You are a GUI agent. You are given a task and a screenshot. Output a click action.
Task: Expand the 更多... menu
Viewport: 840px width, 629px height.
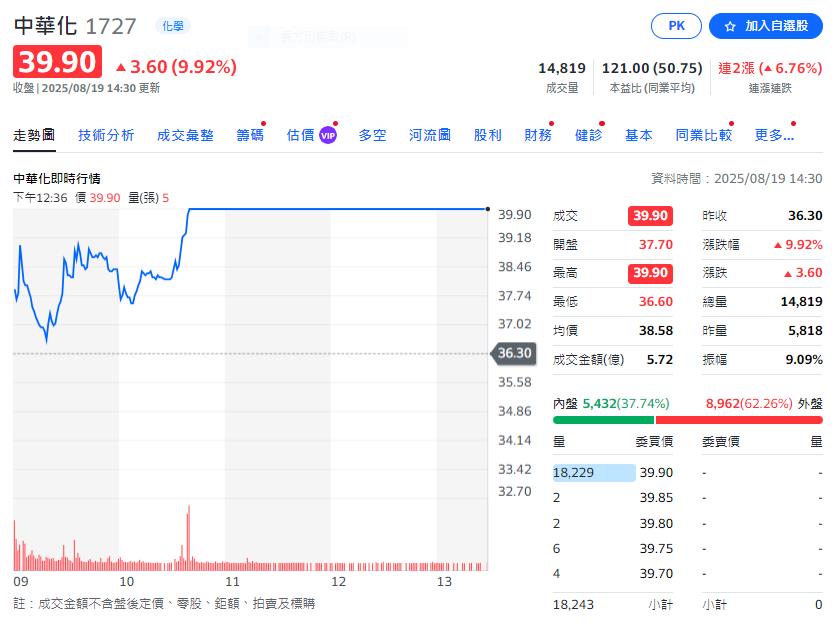pyautogui.click(x=774, y=135)
